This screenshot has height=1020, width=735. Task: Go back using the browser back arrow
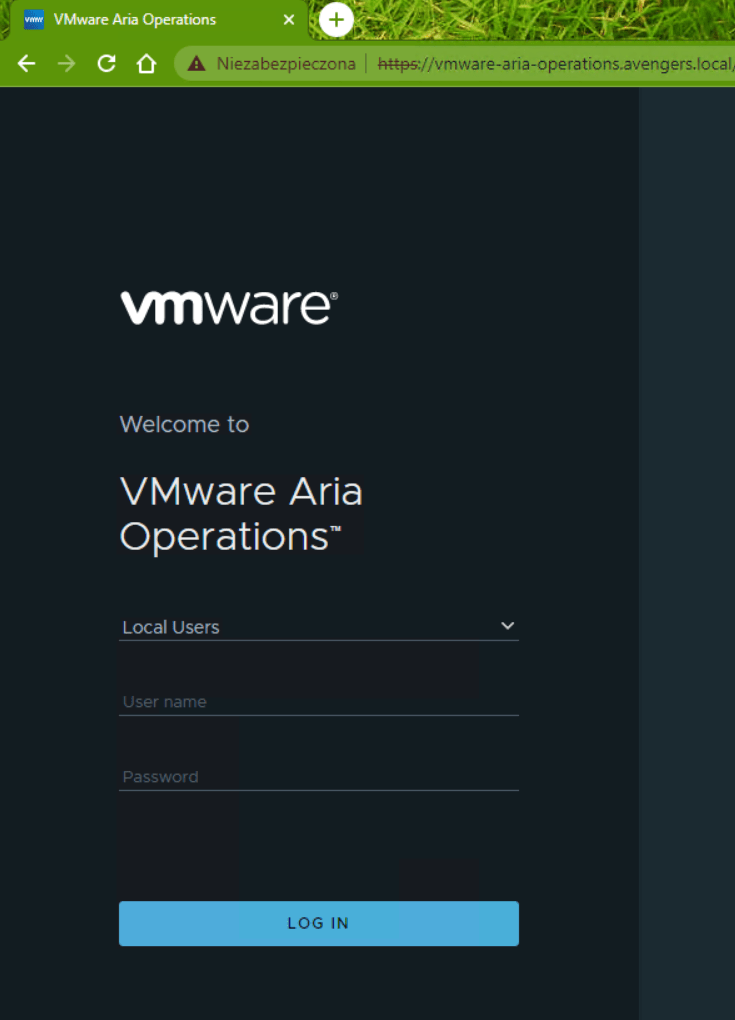tap(27, 64)
